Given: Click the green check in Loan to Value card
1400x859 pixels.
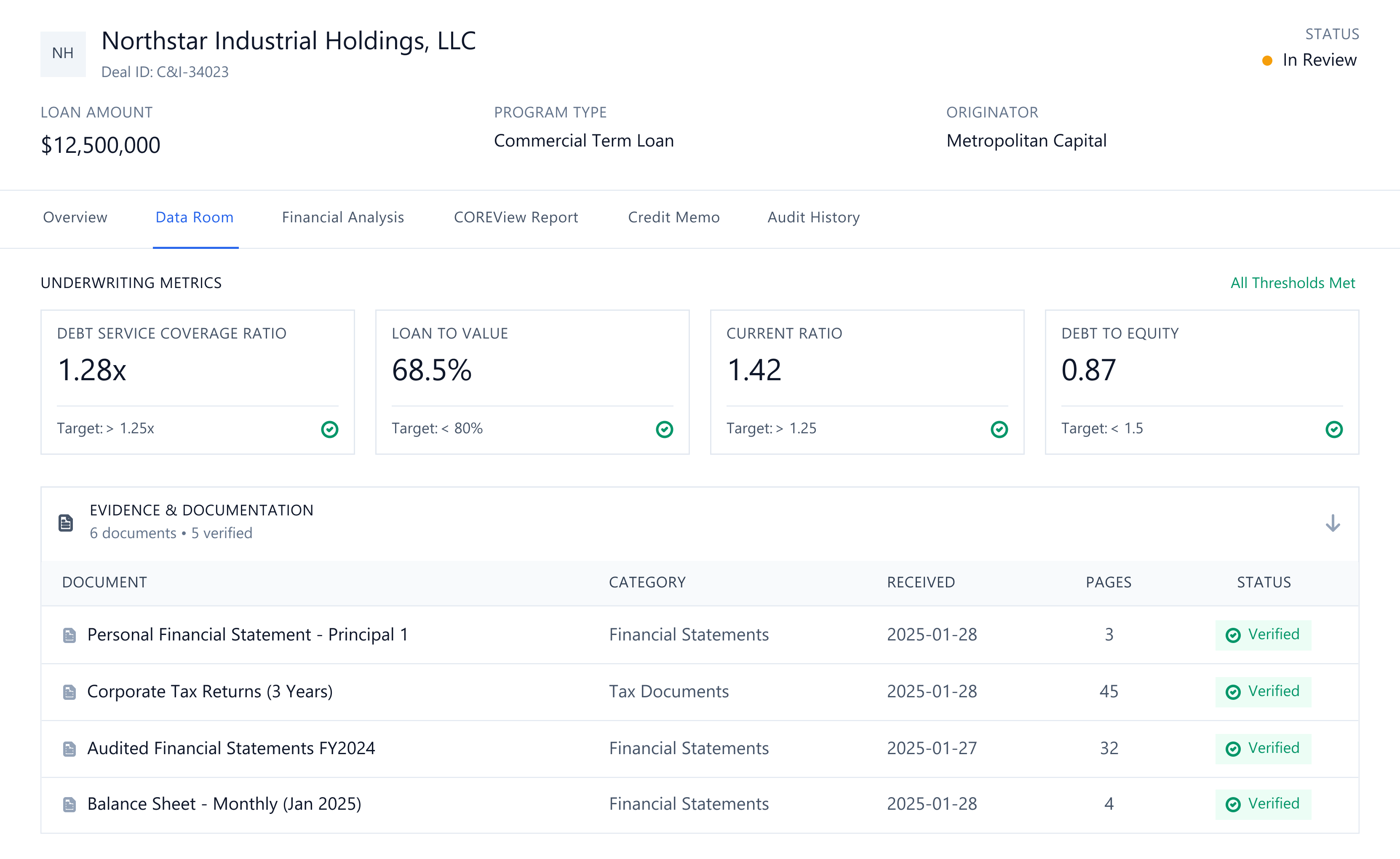Looking at the screenshot, I should (x=664, y=429).
